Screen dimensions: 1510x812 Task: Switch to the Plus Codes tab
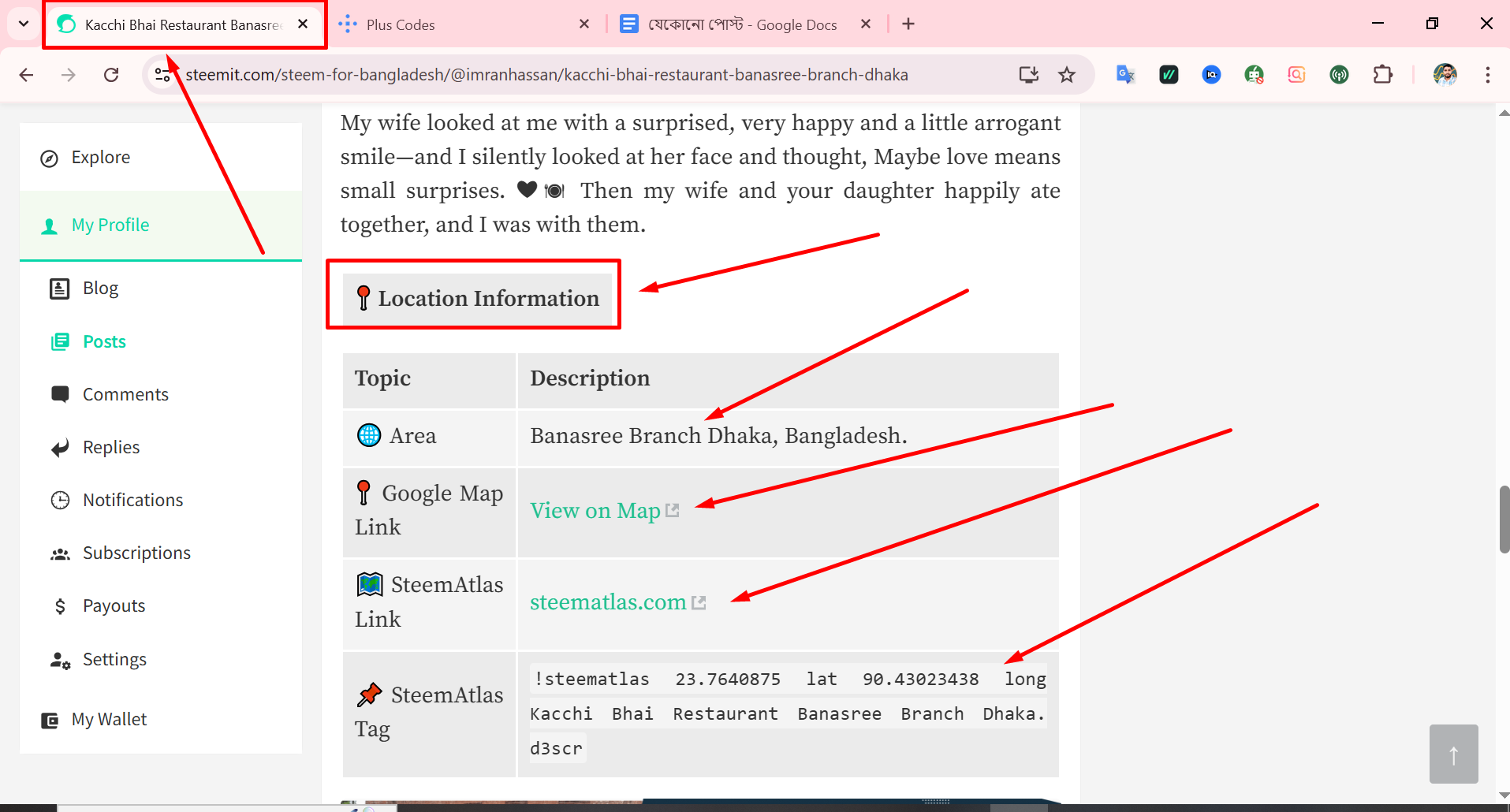click(465, 24)
